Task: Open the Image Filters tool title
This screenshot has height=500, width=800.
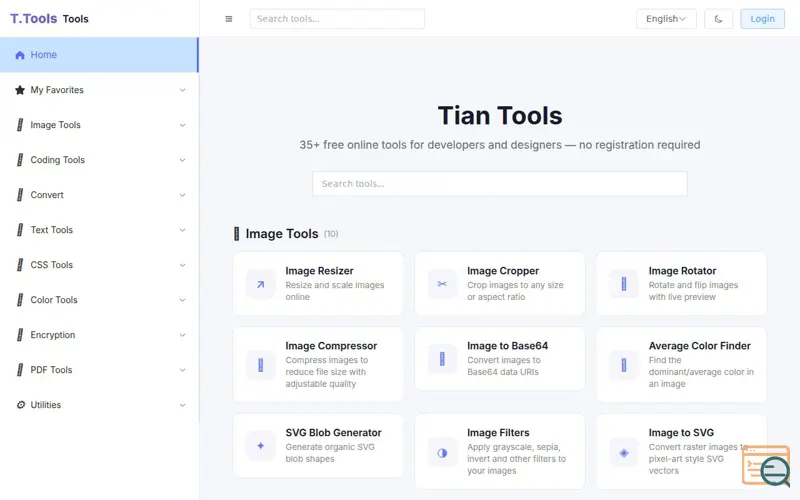Action: point(498,433)
